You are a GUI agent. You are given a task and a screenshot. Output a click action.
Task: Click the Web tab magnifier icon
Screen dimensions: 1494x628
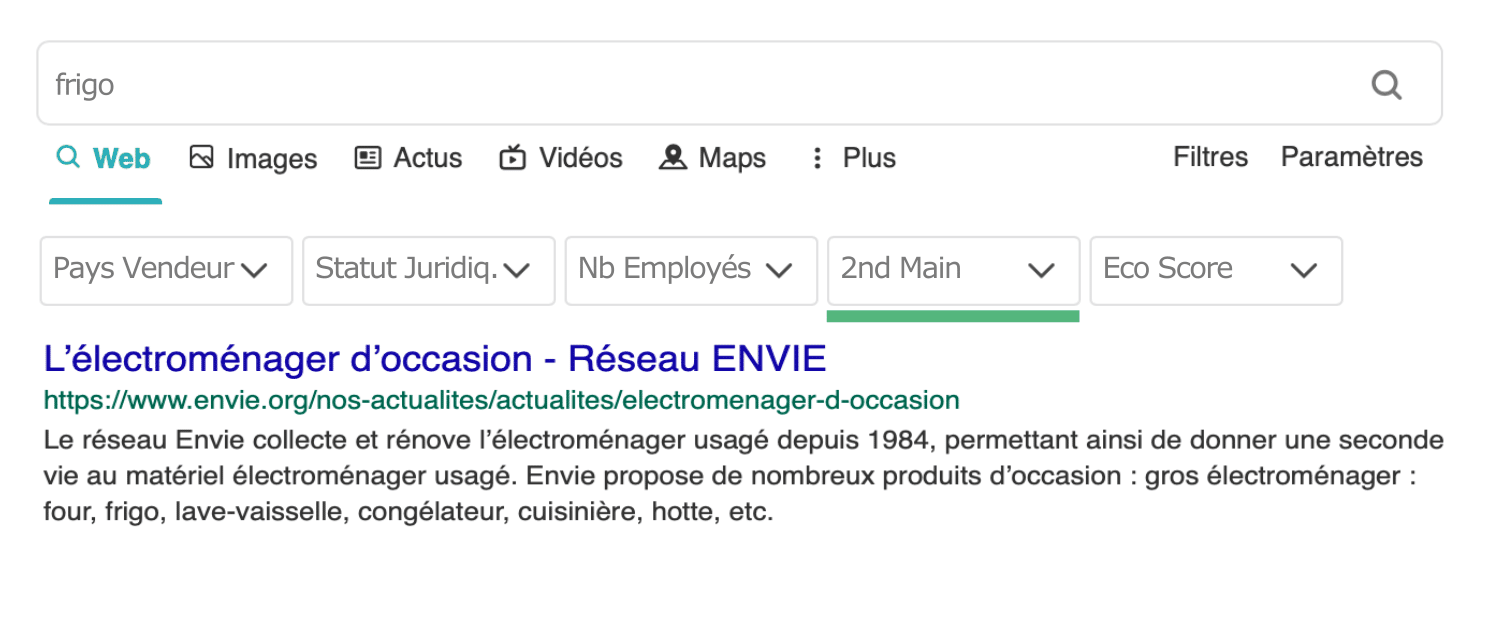click(68, 157)
